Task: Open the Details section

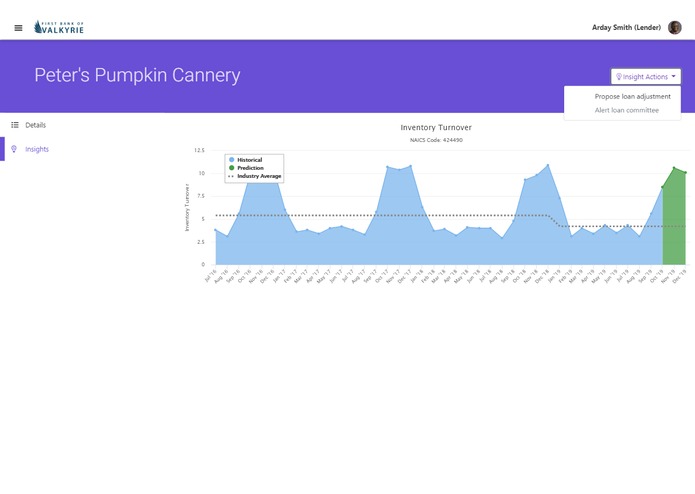Action: 35,125
